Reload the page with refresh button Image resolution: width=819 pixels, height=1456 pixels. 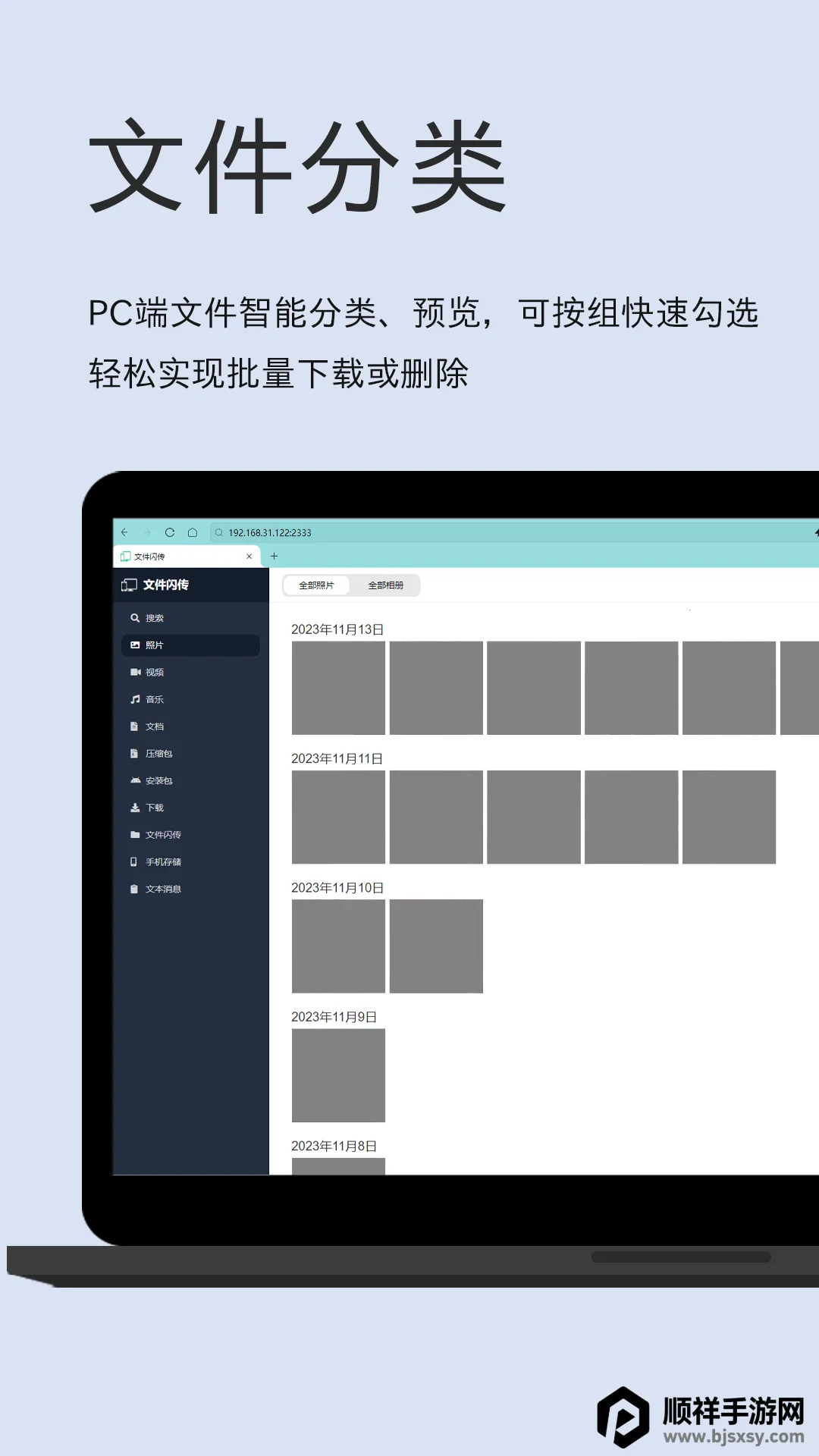[x=170, y=532]
